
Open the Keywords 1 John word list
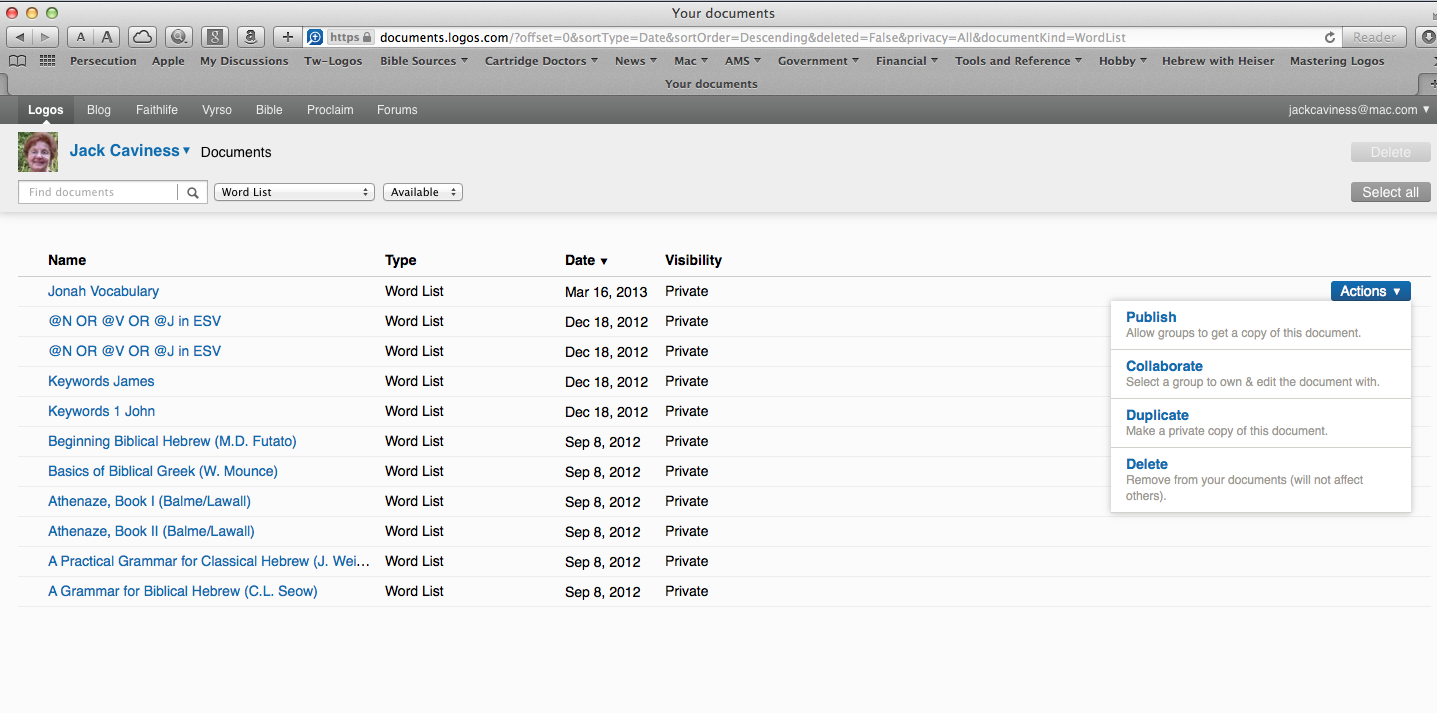pos(101,411)
